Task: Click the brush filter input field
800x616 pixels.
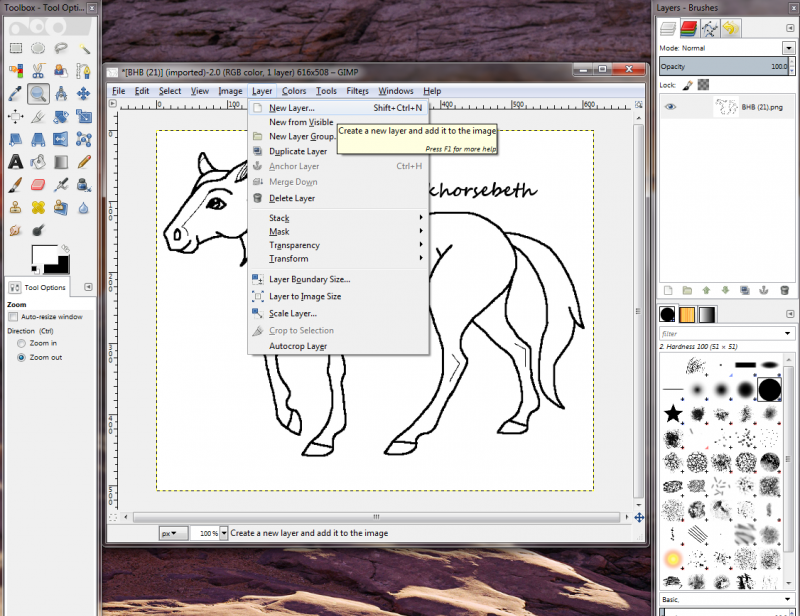Action: pos(721,334)
